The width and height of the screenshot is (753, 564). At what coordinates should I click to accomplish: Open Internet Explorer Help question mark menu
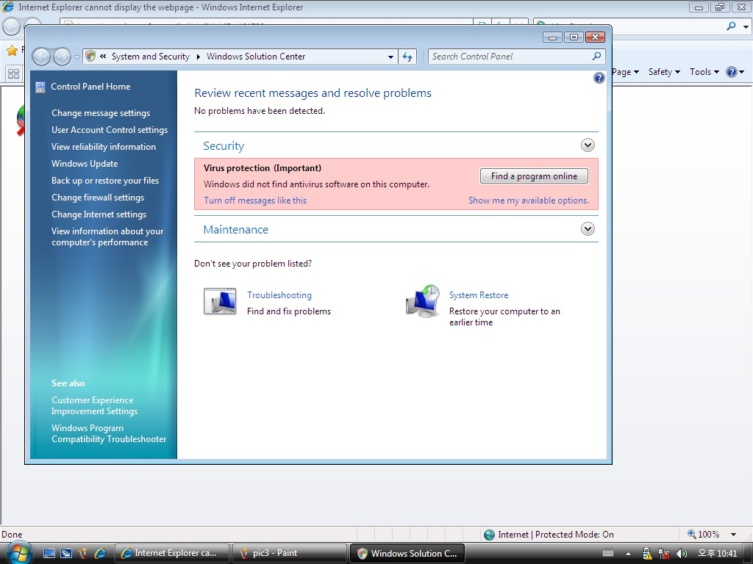pos(735,72)
